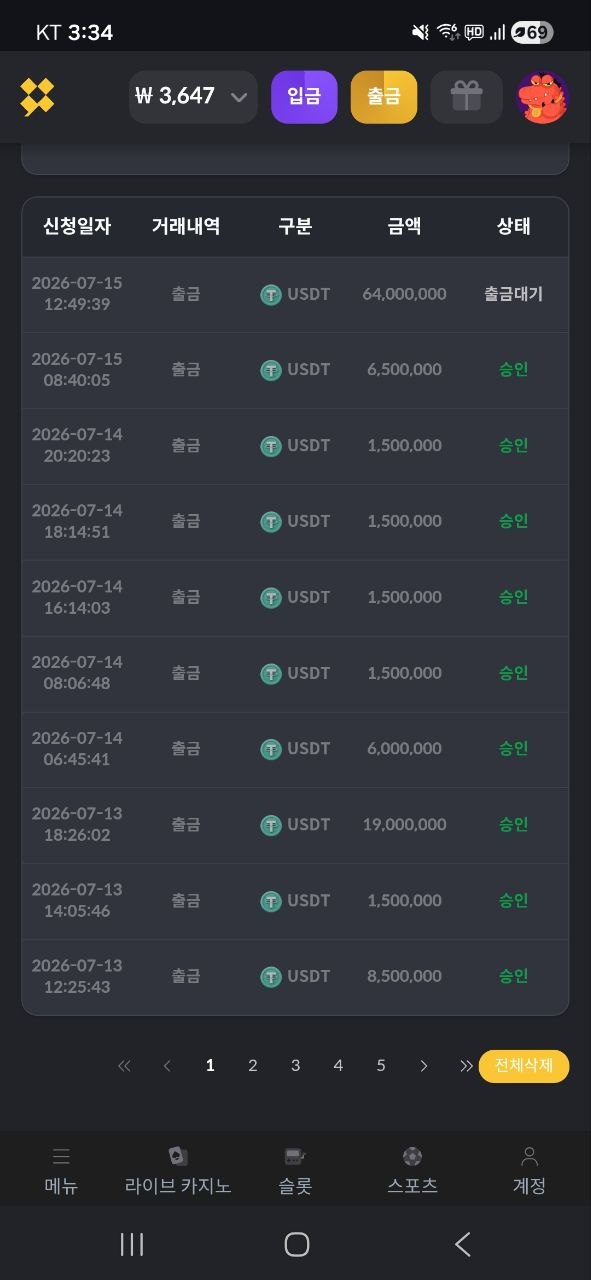The height and width of the screenshot is (1280, 591).
Task: Open 계정 person icon
Action: click(529, 1157)
